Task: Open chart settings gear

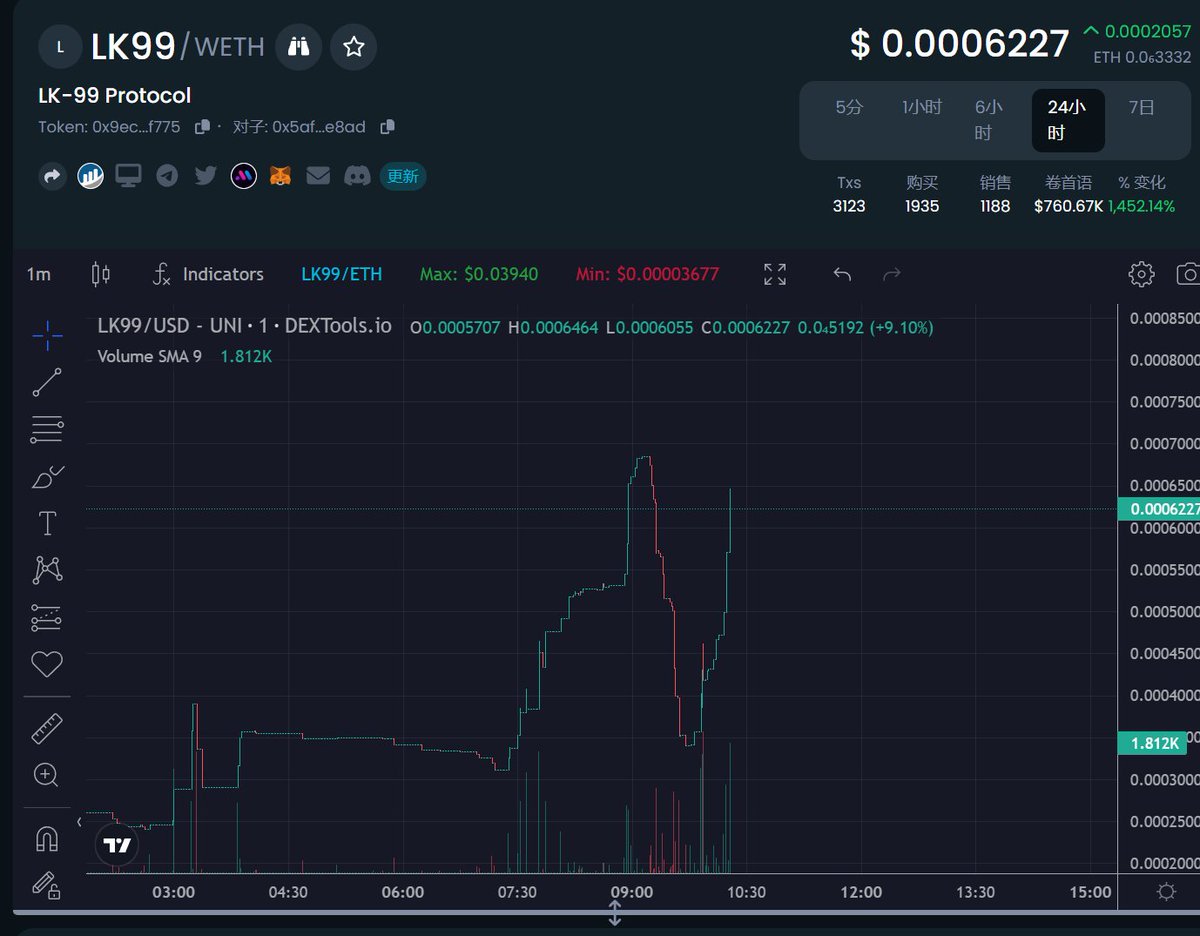Action: 1142,274
